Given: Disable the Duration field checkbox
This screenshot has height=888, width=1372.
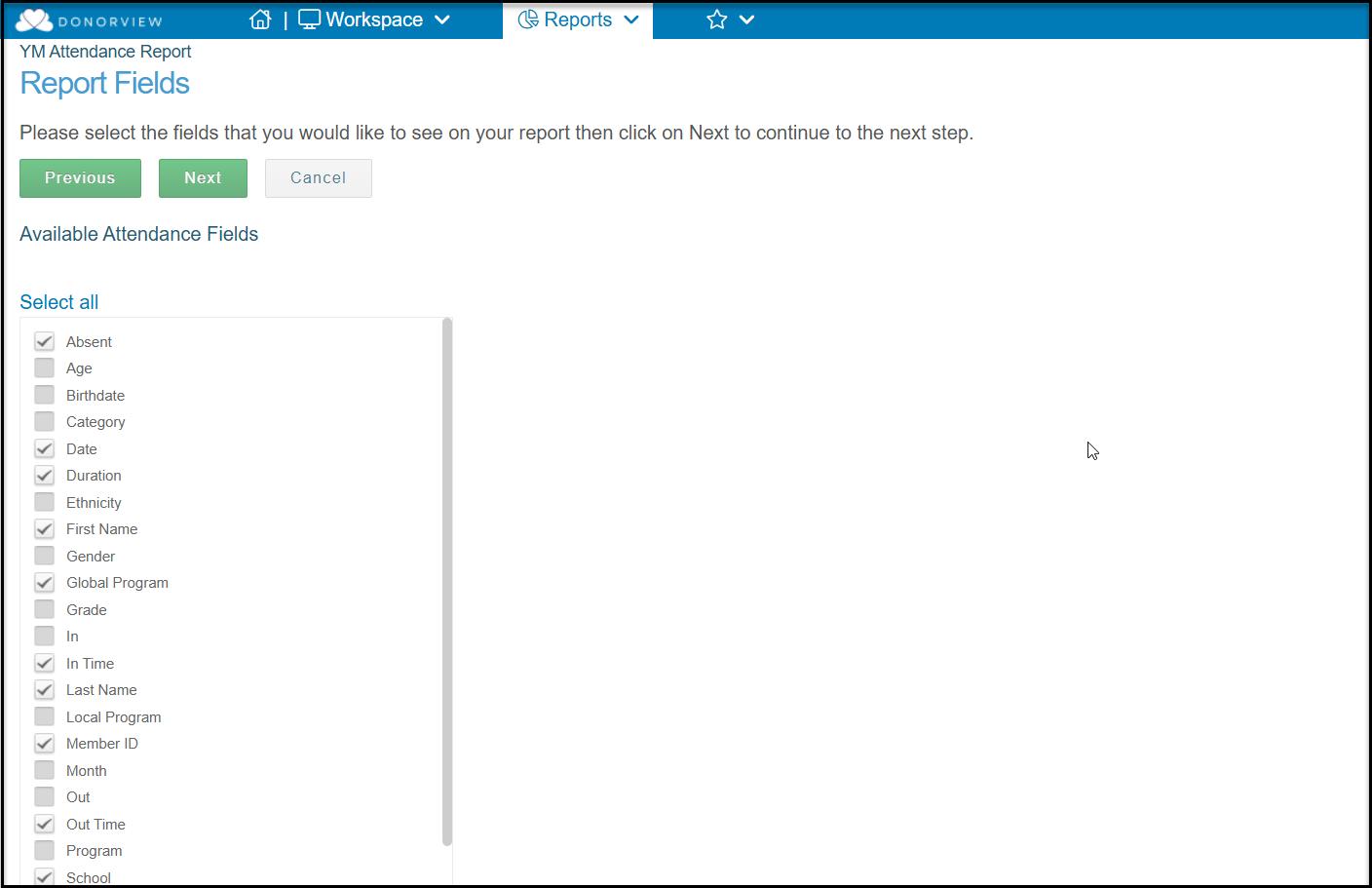Looking at the screenshot, I should pos(44,475).
